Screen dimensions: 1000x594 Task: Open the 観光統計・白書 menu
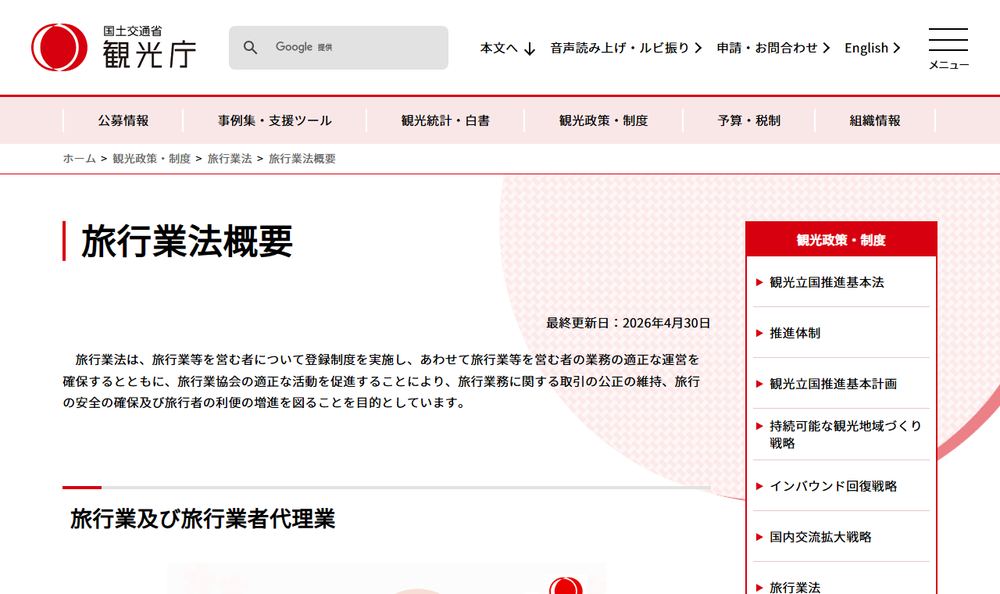[x=445, y=121]
